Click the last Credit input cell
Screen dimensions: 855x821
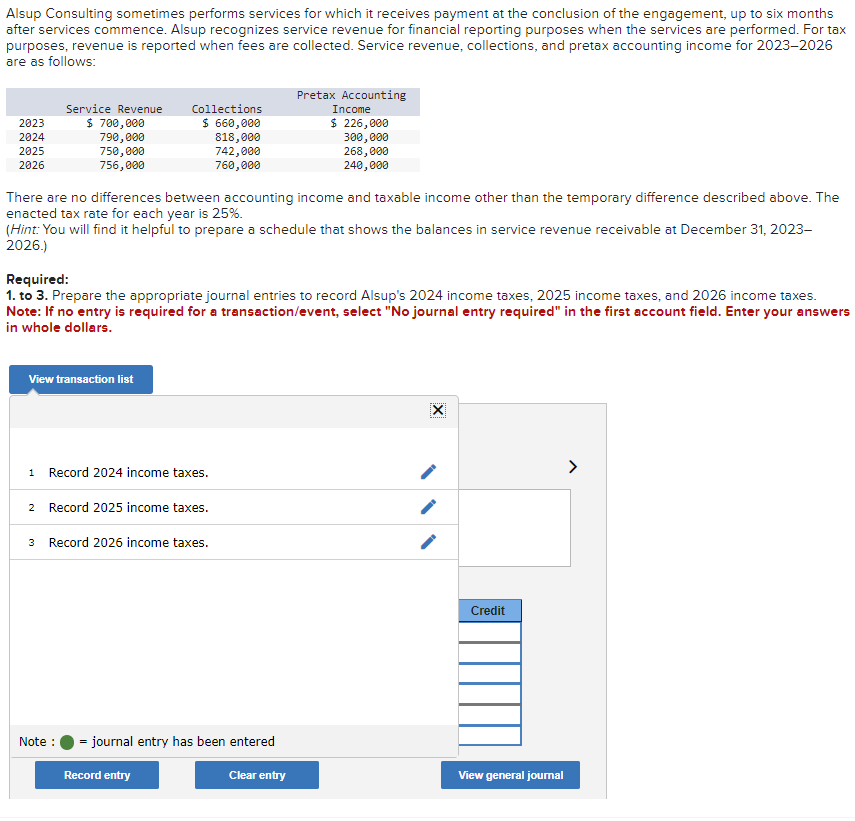[490, 735]
